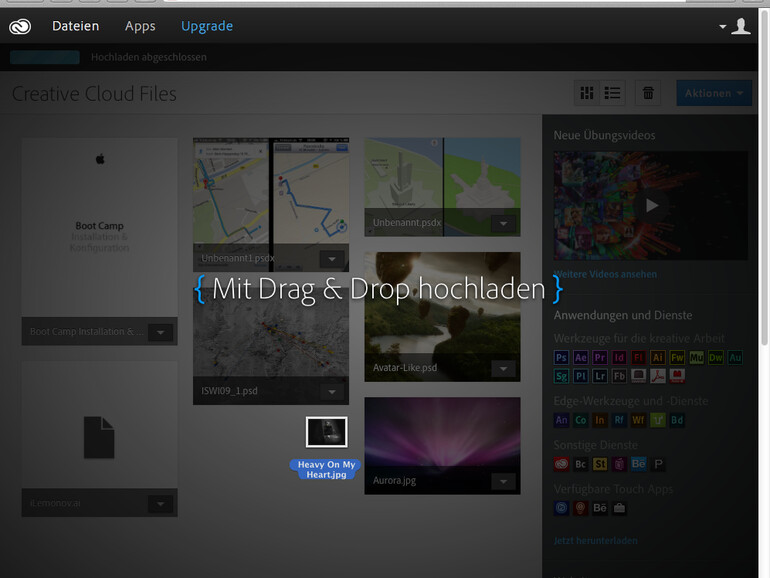Click the upload progress bar
This screenshot has width=770, height=578.
point(45,57)
